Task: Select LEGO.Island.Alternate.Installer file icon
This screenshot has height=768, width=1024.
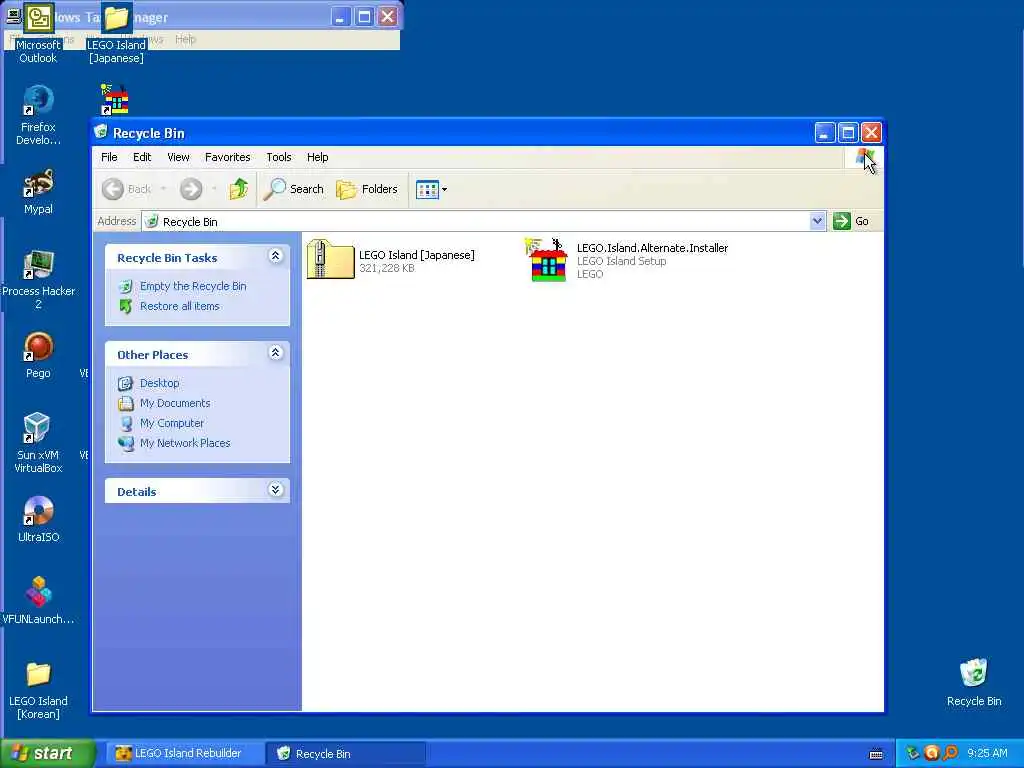Action: point(547,260)
